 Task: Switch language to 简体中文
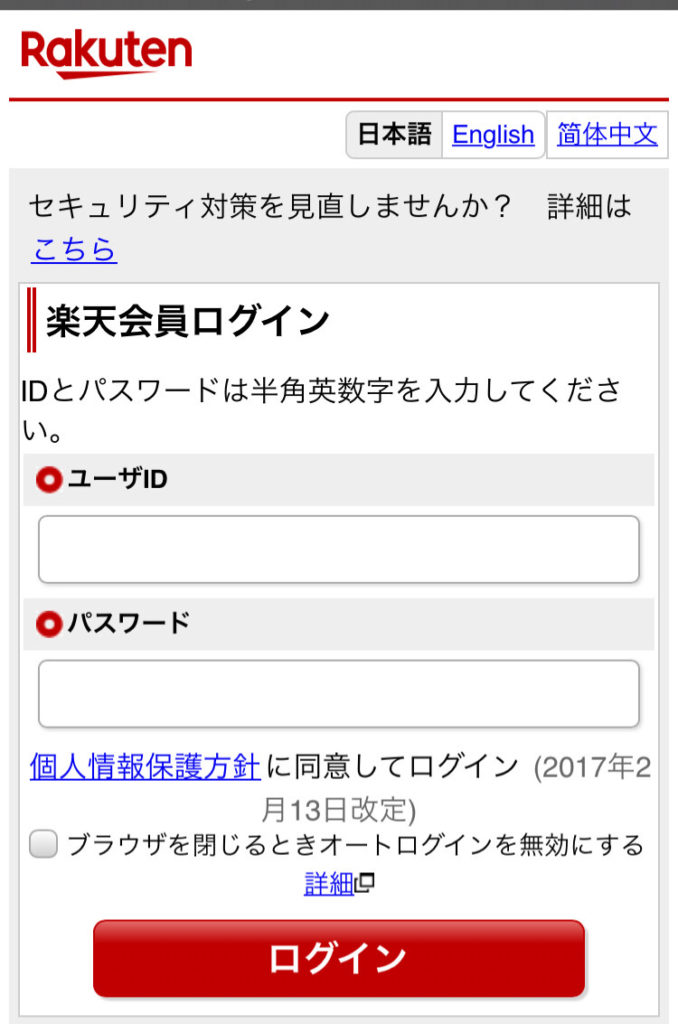pyautogui.click(x=607, y=135)
